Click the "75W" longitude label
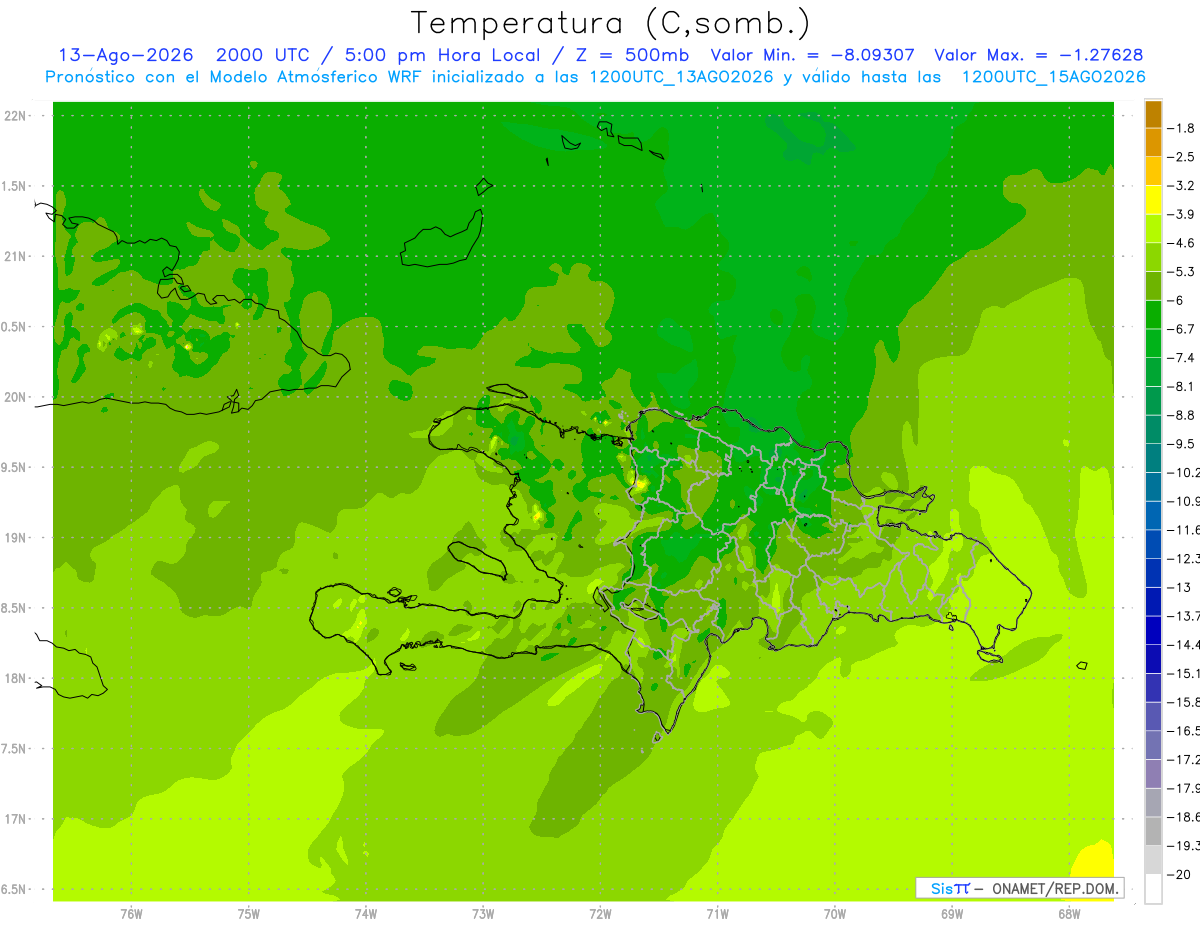1200x927 pixels. pos(249,914)
